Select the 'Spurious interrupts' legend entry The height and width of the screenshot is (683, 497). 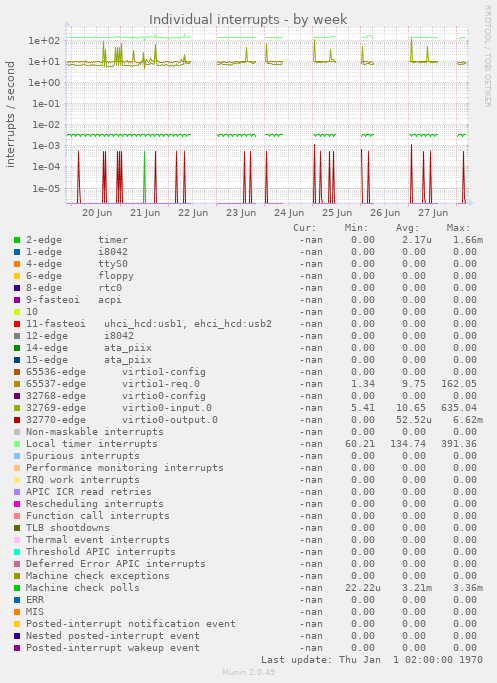pos(83,456)
